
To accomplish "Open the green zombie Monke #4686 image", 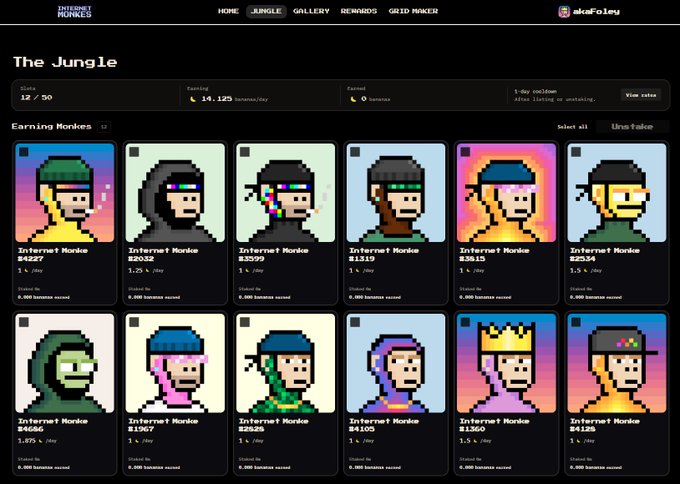I will (65, 363).
